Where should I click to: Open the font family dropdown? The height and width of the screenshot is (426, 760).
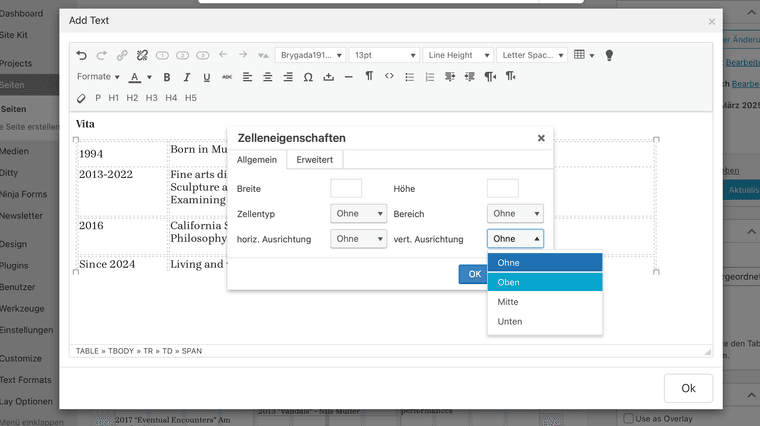pos(311,55)
